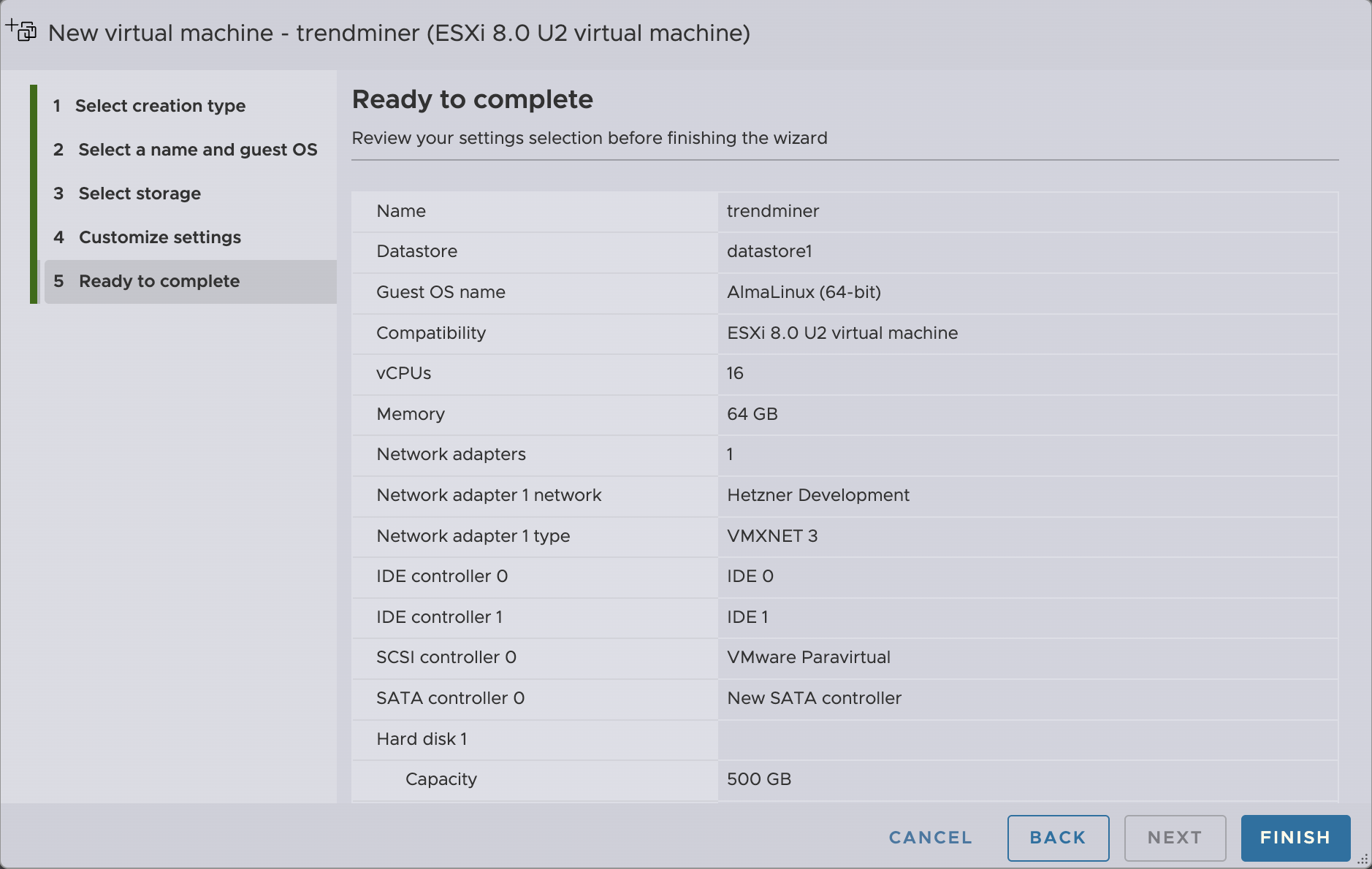This screenshot has height=869, width=1372.
Task: Click the new virtual machine icon in title bar
Action: tap(21, 30)
